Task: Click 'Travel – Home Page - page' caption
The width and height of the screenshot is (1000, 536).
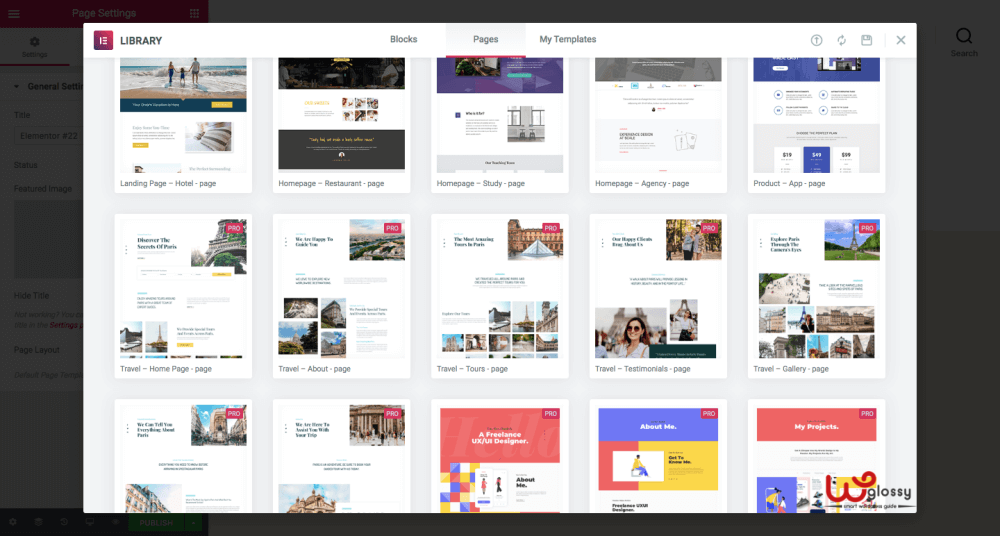Action: pos(166,369)
